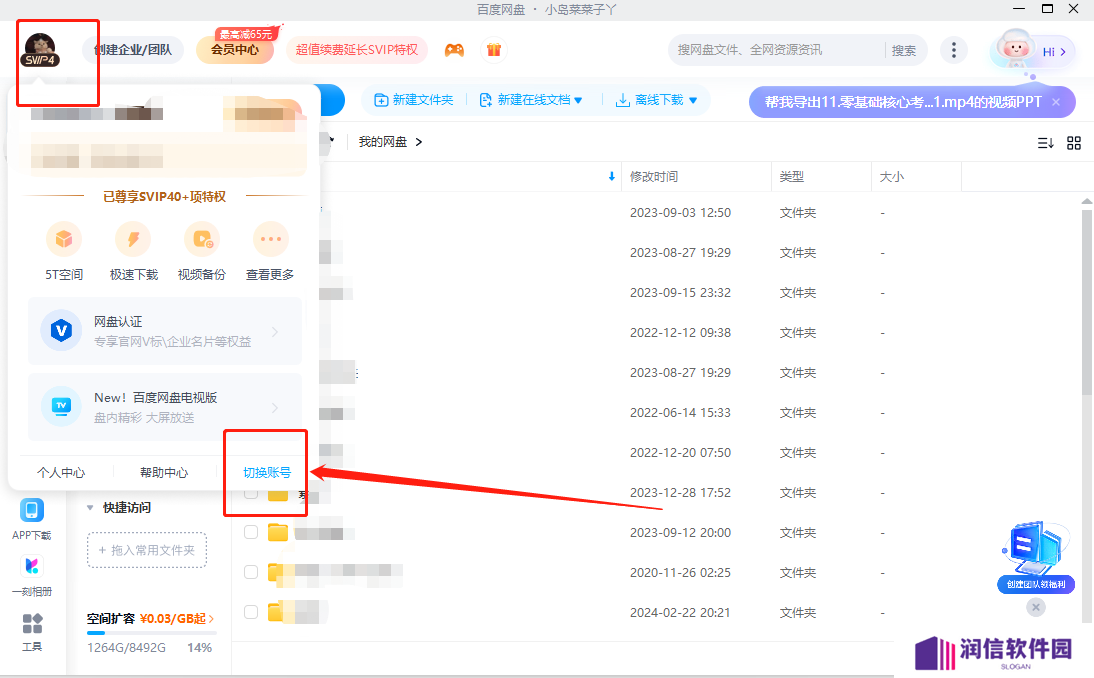Click the folder icon in the 2023-09-12 row
This screenshot has height=678, width=1094.
[278, 533]
